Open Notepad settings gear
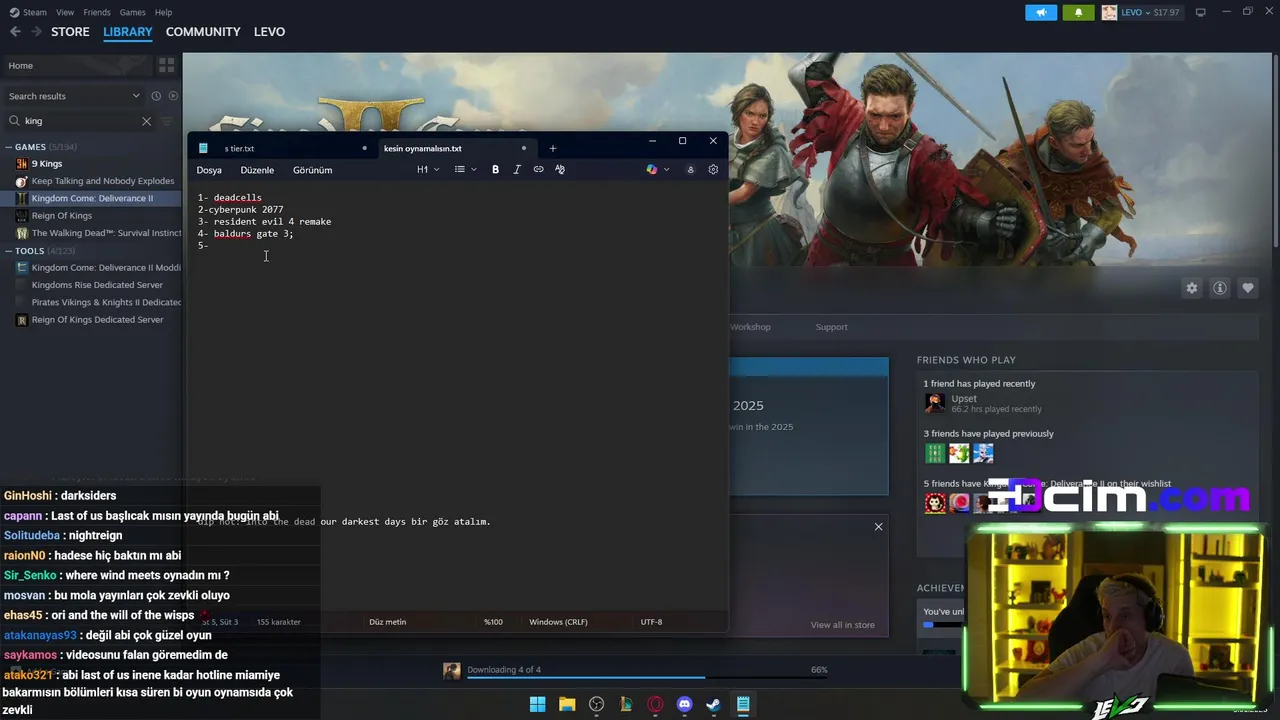The image size is (1280, 720). tap(713, 170)
